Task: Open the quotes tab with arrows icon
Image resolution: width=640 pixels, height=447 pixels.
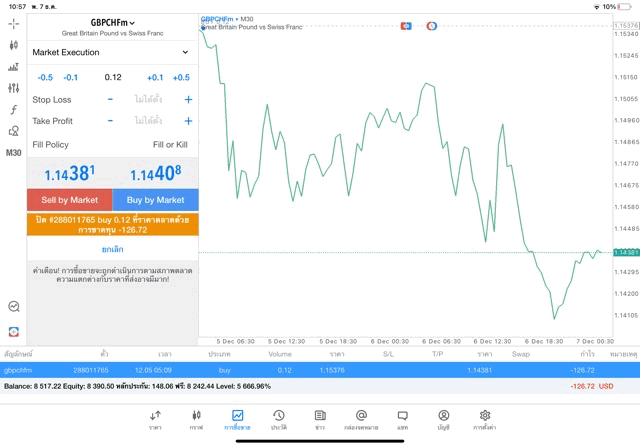Action: pyautogui.click(x=155, y=420)
